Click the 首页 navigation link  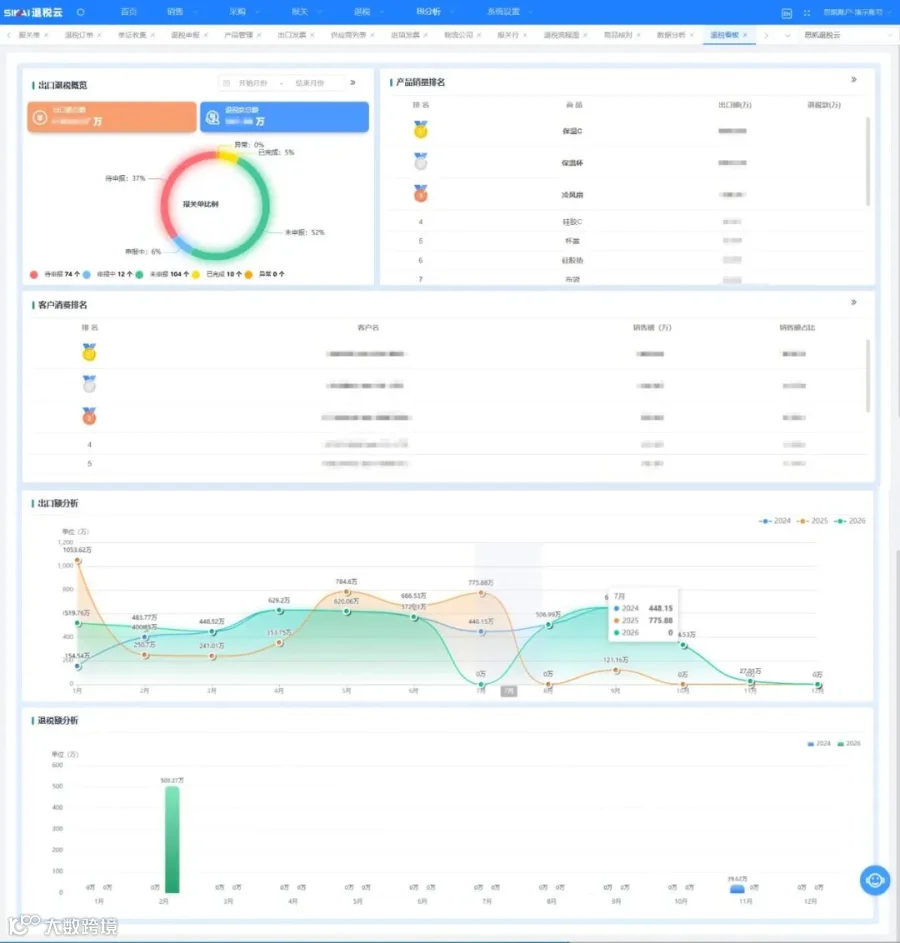point(129,11)
